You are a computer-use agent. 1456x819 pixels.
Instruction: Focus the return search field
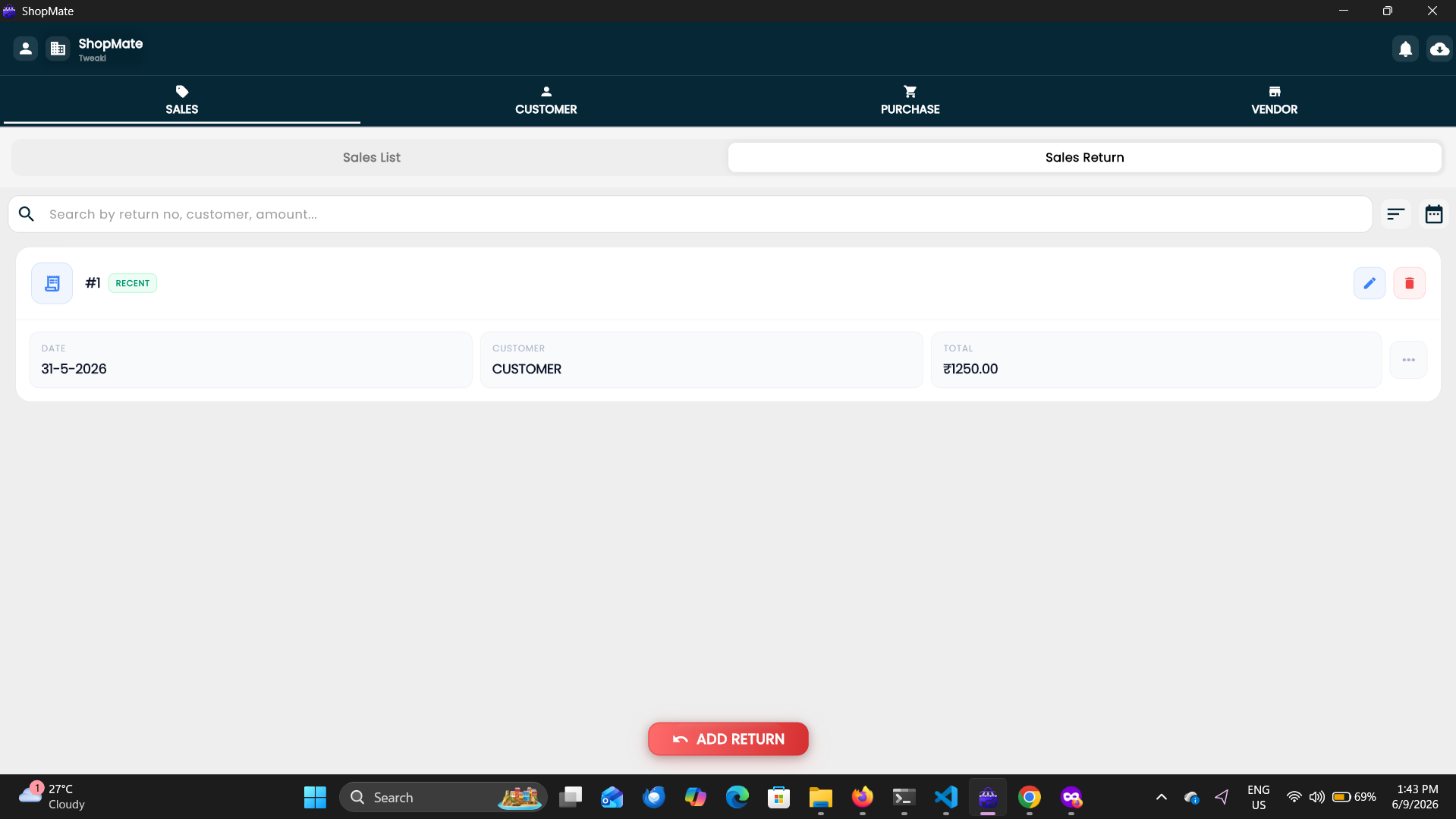click(690, 214)
